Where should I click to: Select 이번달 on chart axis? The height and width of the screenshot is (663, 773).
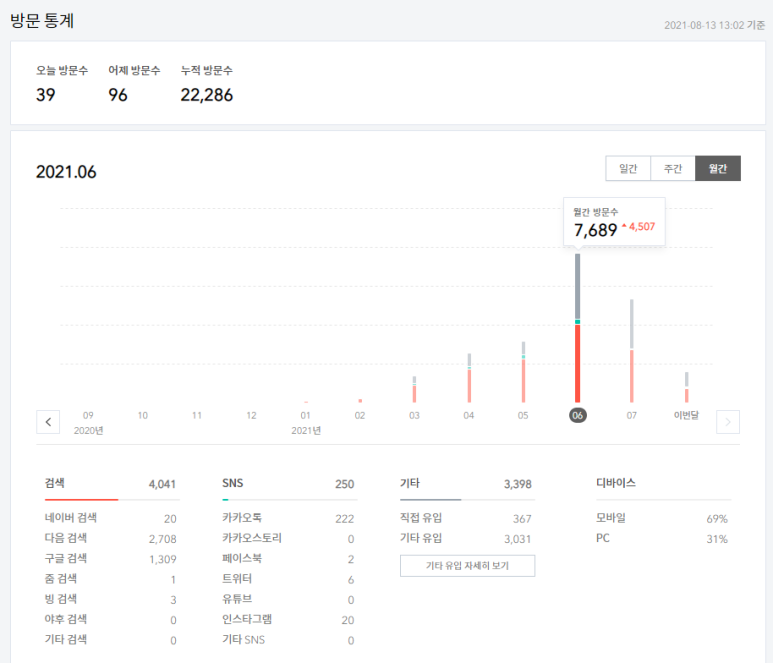tap(686, 415)
